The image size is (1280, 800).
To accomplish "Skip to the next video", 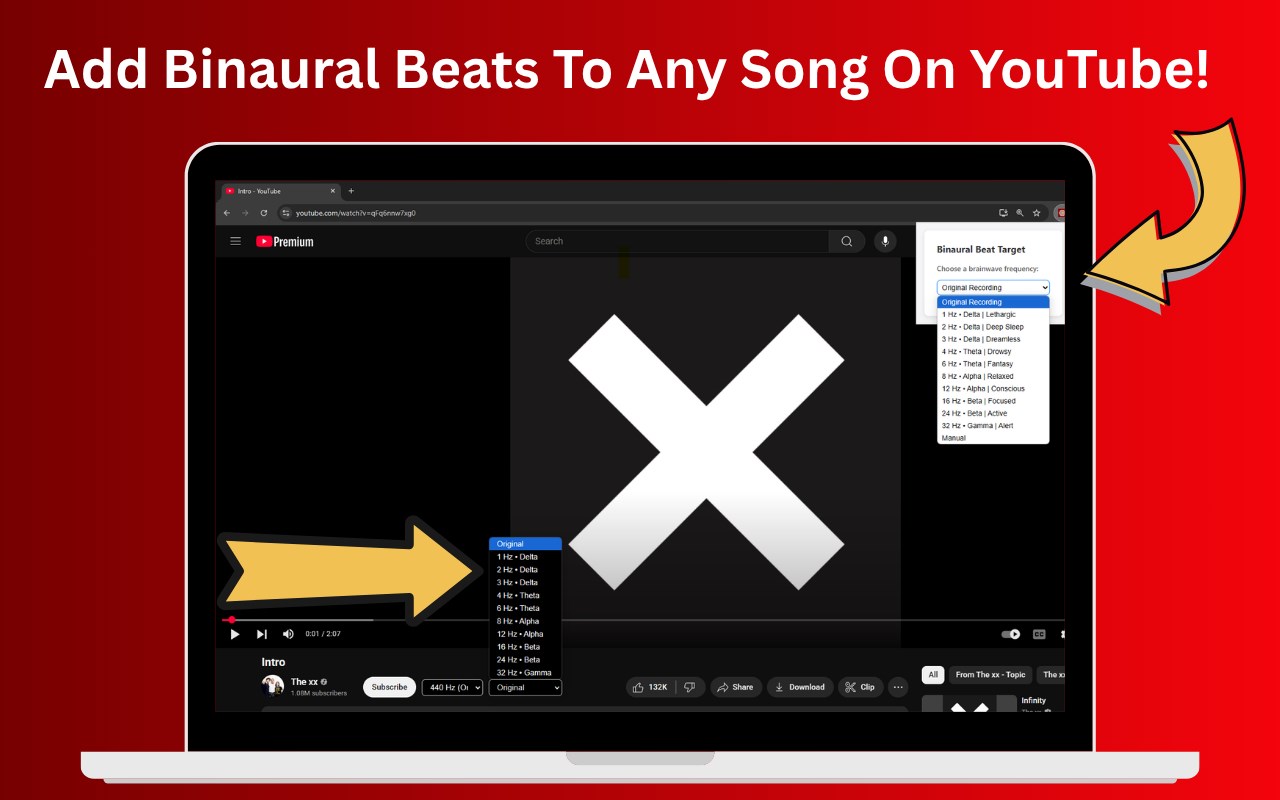I will 261,634.
